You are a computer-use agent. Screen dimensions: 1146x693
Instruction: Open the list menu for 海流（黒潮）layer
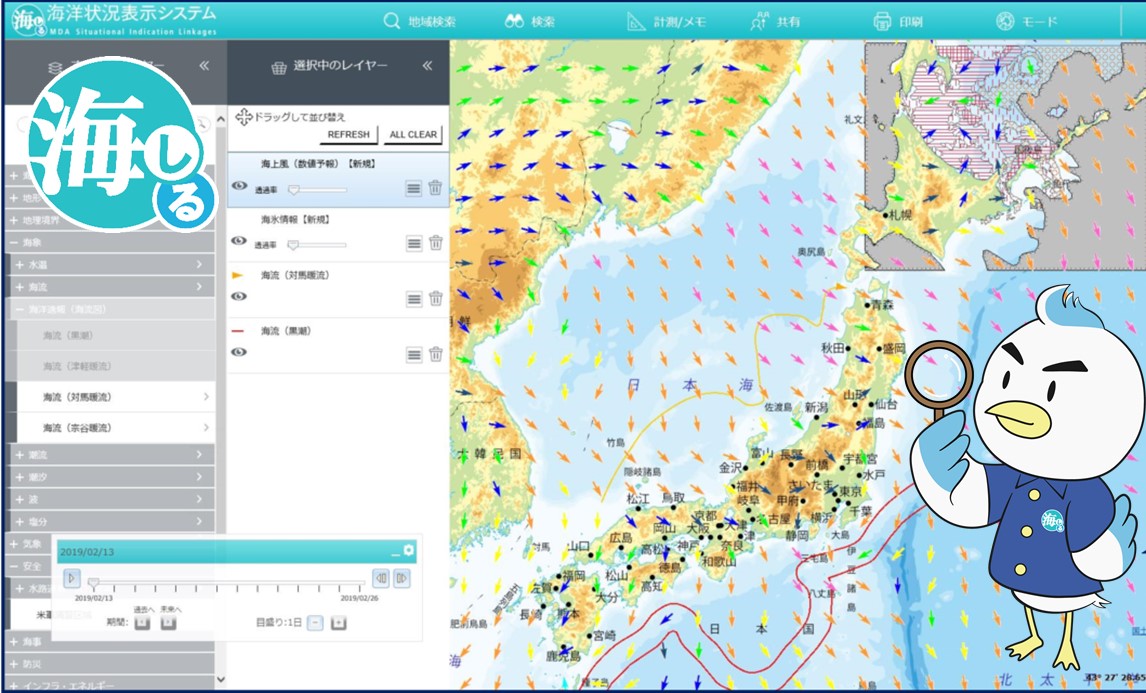pyautogui.click(x=414, y=355)
